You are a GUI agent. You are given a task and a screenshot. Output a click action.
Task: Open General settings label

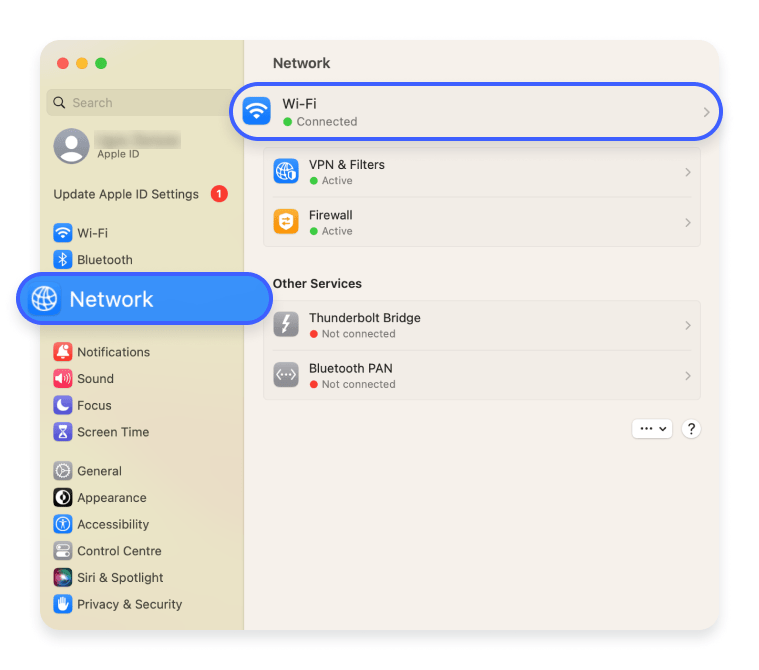coord(99,471)
